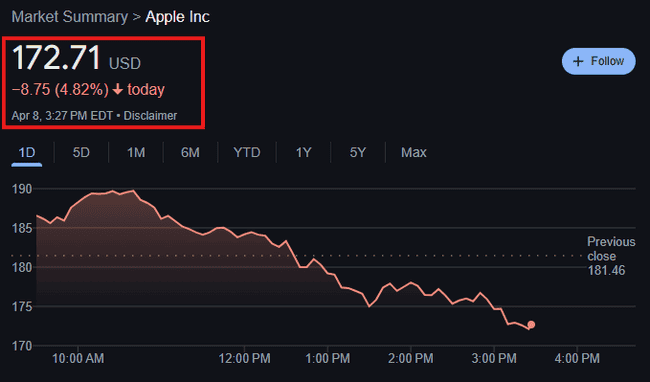Select the YTD range tab

click(247, 152)
